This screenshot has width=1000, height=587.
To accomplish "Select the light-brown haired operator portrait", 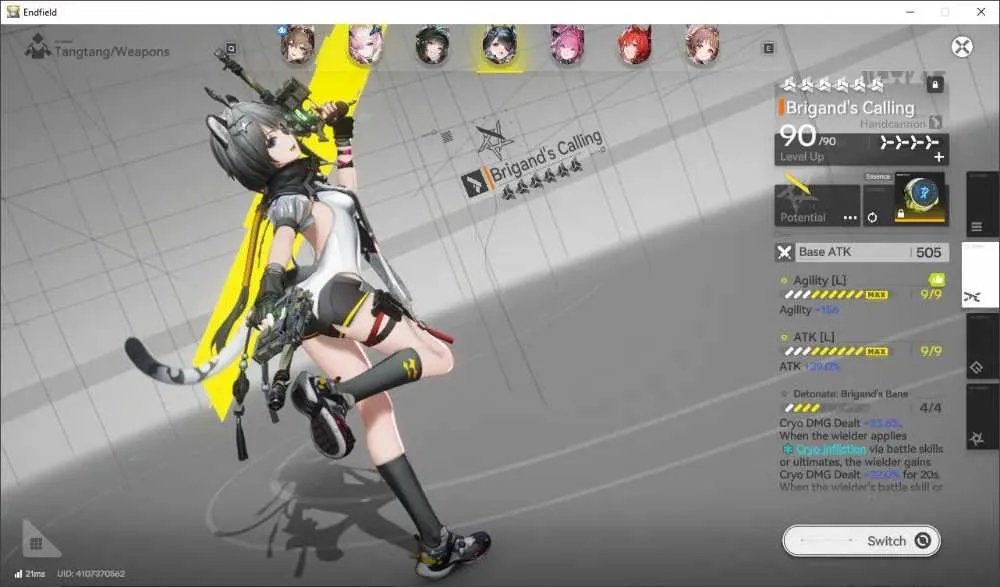I will pyautogui.click(x=702, y=45).
